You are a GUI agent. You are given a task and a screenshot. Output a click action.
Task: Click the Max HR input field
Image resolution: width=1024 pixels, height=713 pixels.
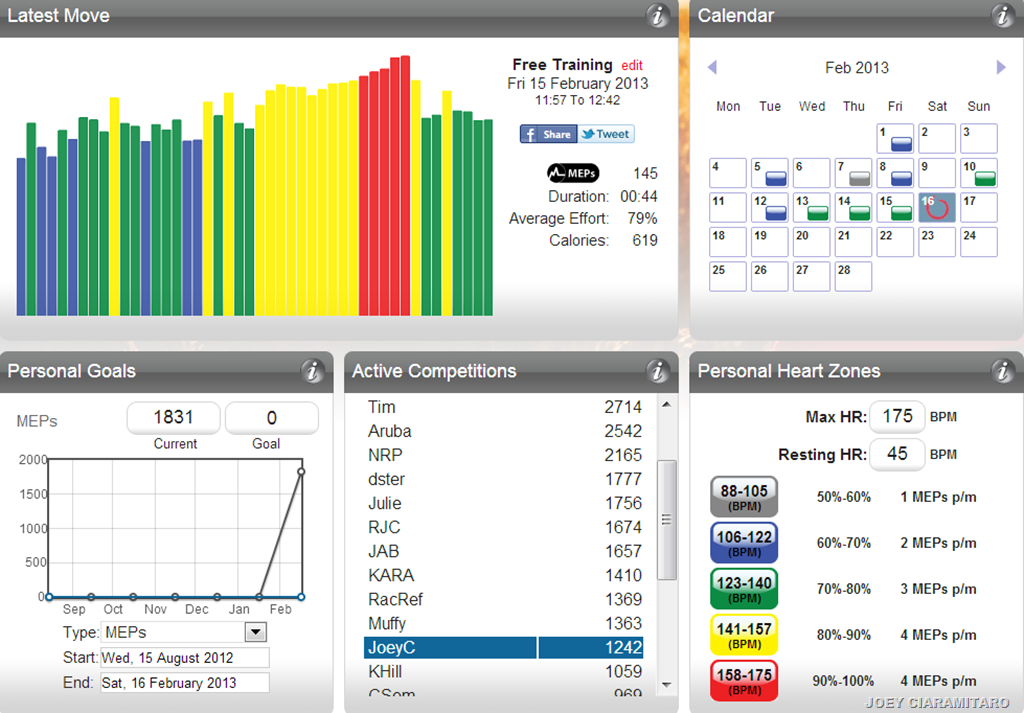(x=897, y=417)
